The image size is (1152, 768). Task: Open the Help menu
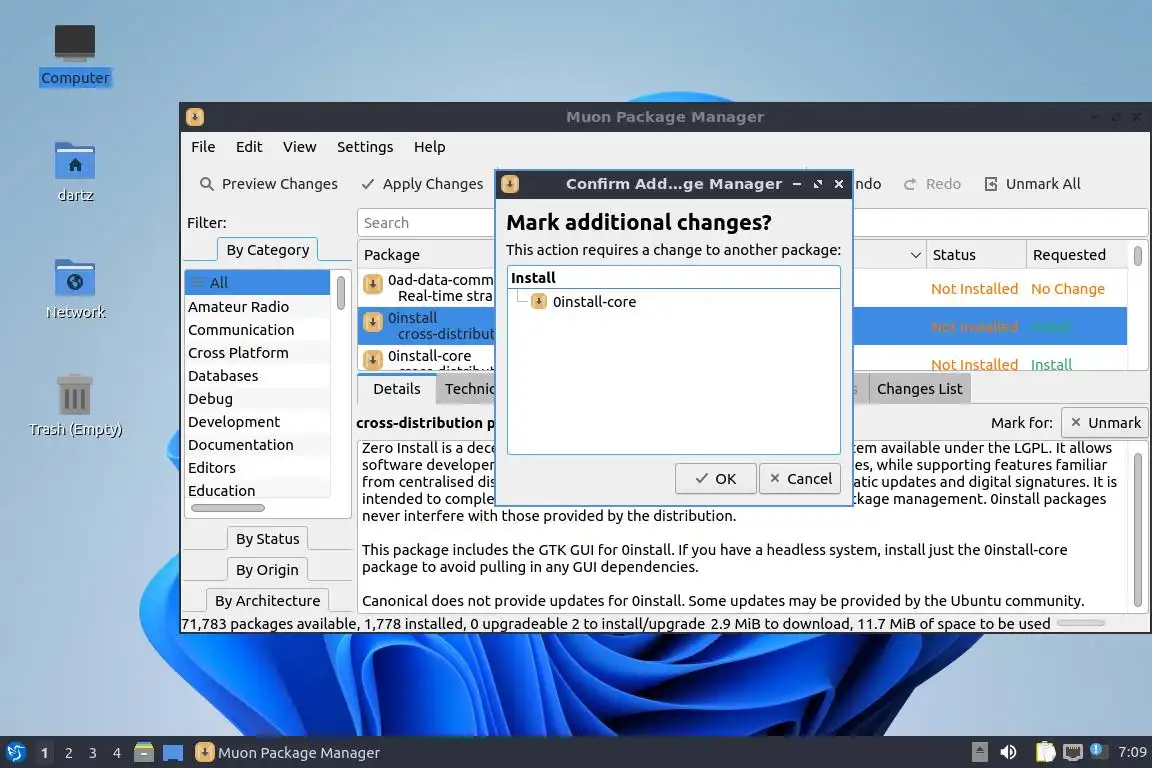(x=430, y=147)
